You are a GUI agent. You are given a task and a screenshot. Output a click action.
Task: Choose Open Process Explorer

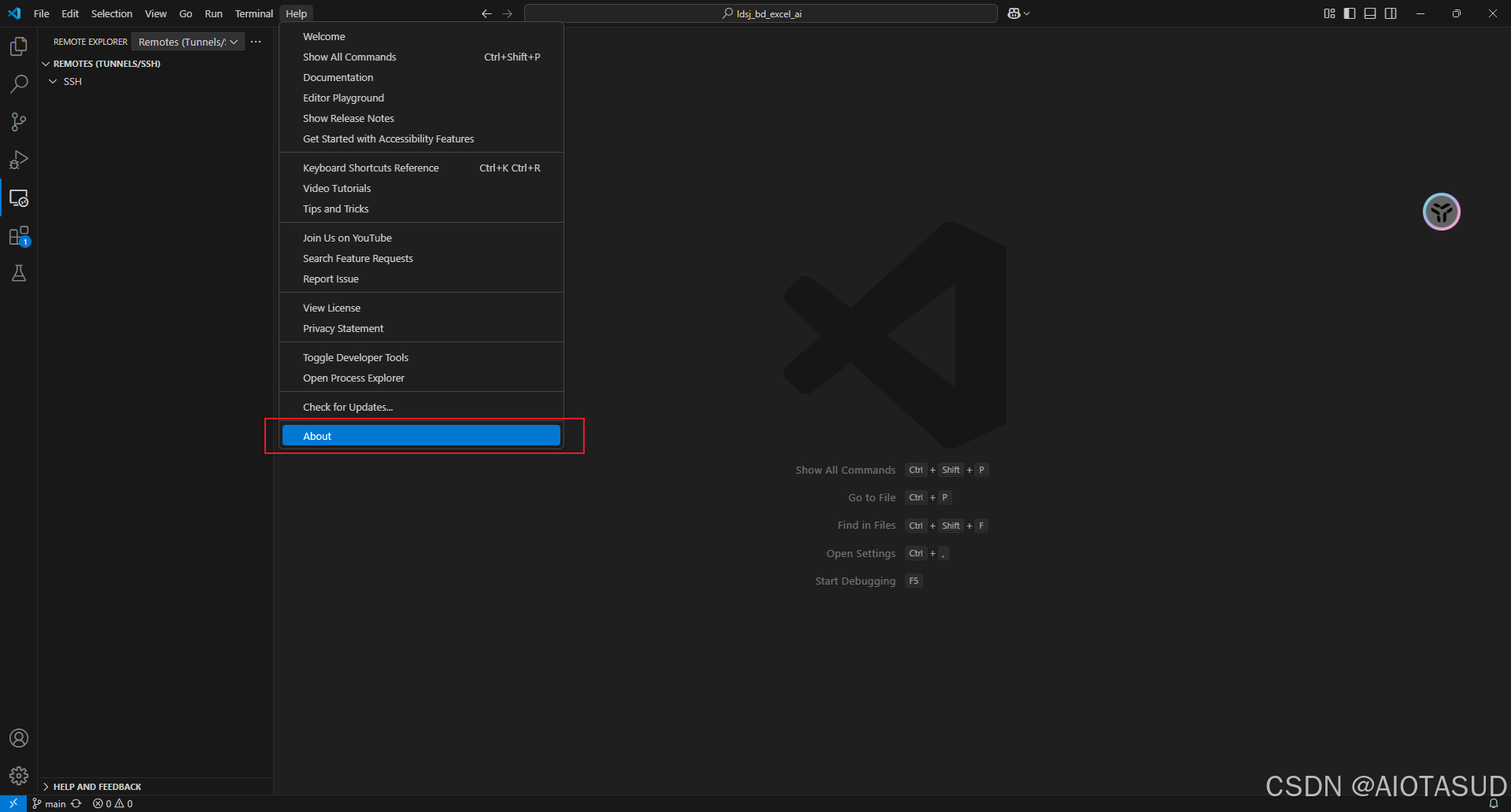[x=421, y=378]
